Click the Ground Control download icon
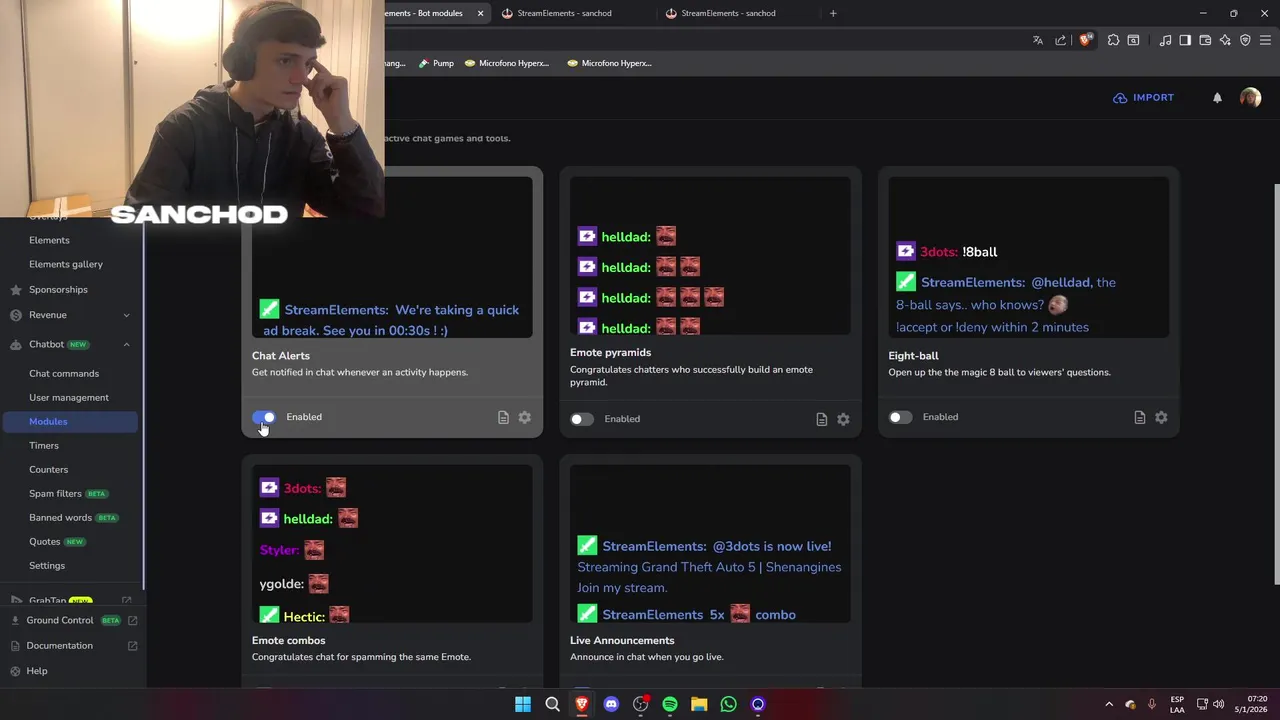The width and height of the screenshot is (1280, 720). pyautogui.click(x=15, y=620)
